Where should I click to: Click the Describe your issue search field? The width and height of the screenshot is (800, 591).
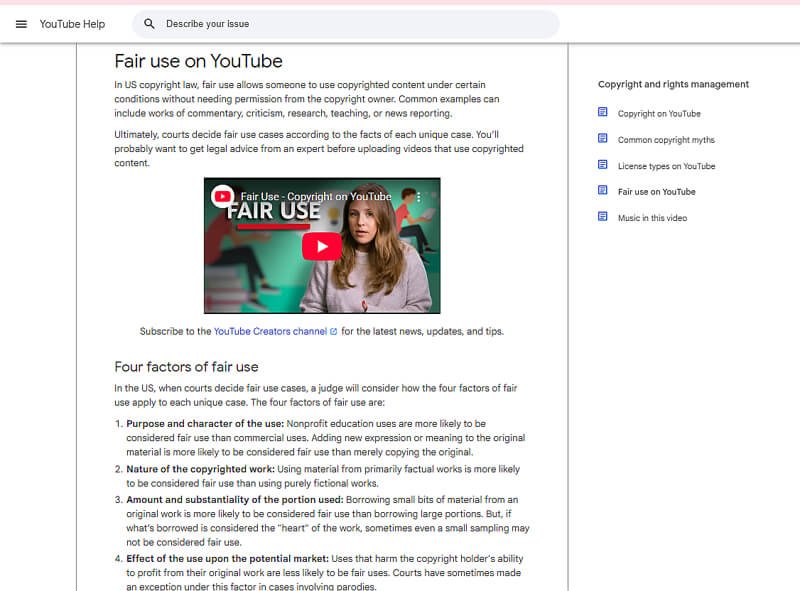[x=345, y=24]
